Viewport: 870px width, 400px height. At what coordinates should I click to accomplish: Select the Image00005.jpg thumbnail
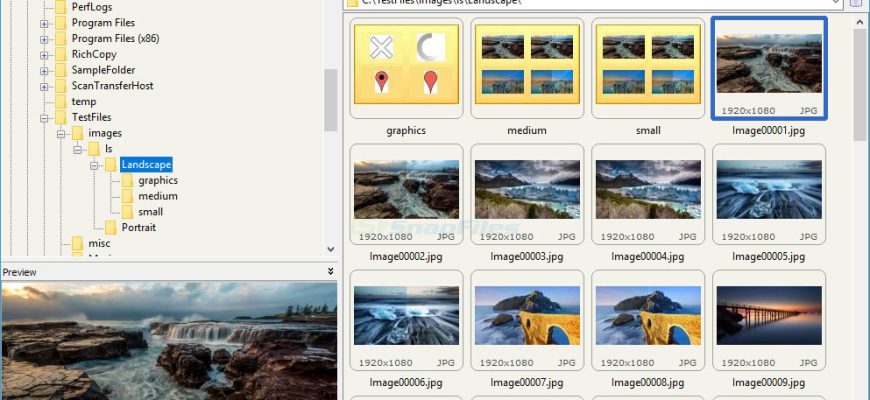(x=769, y=194)
